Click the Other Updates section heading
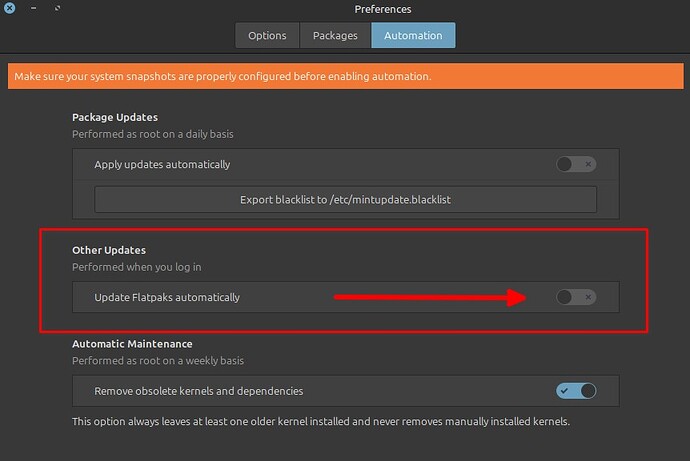 108,249
